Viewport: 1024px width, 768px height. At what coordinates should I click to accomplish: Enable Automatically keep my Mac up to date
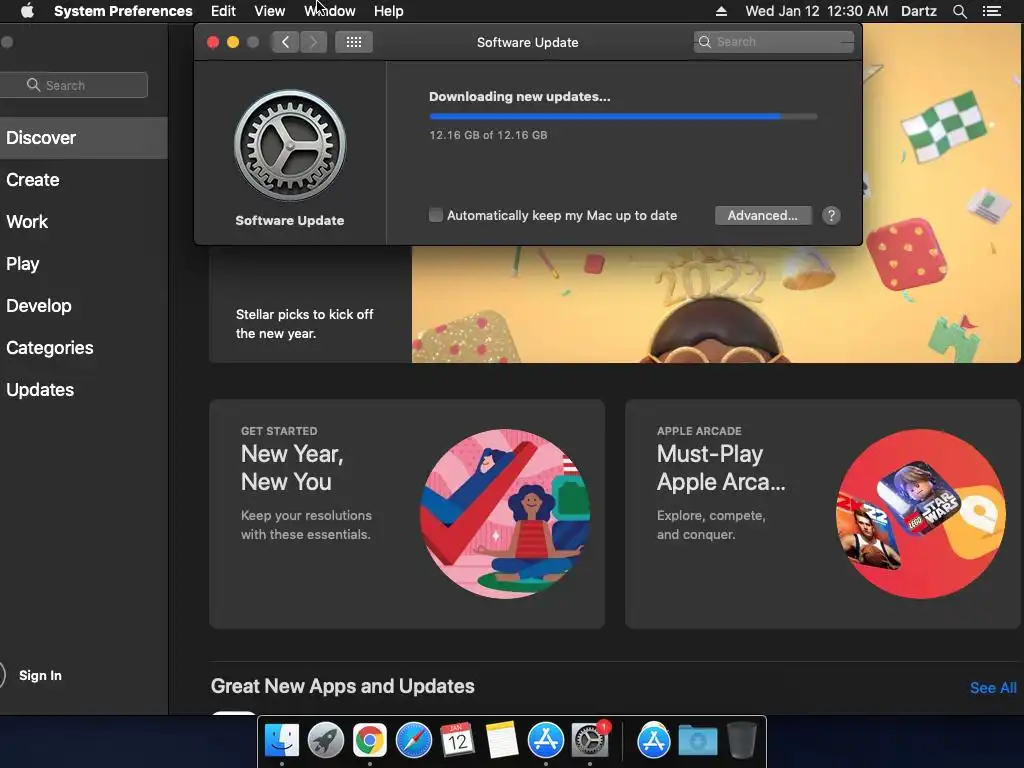pyautogui.click(x=436, y=215)
